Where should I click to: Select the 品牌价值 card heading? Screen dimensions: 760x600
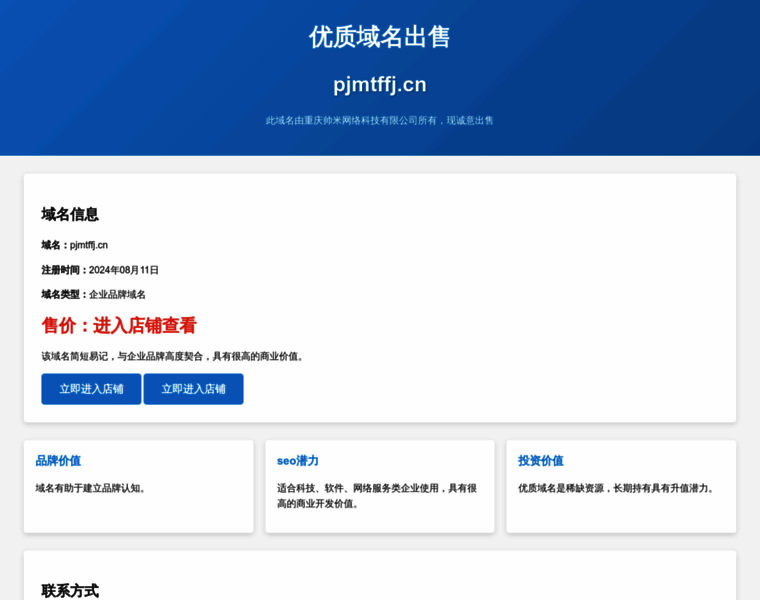pyautogui.click(x=58, y=461)
